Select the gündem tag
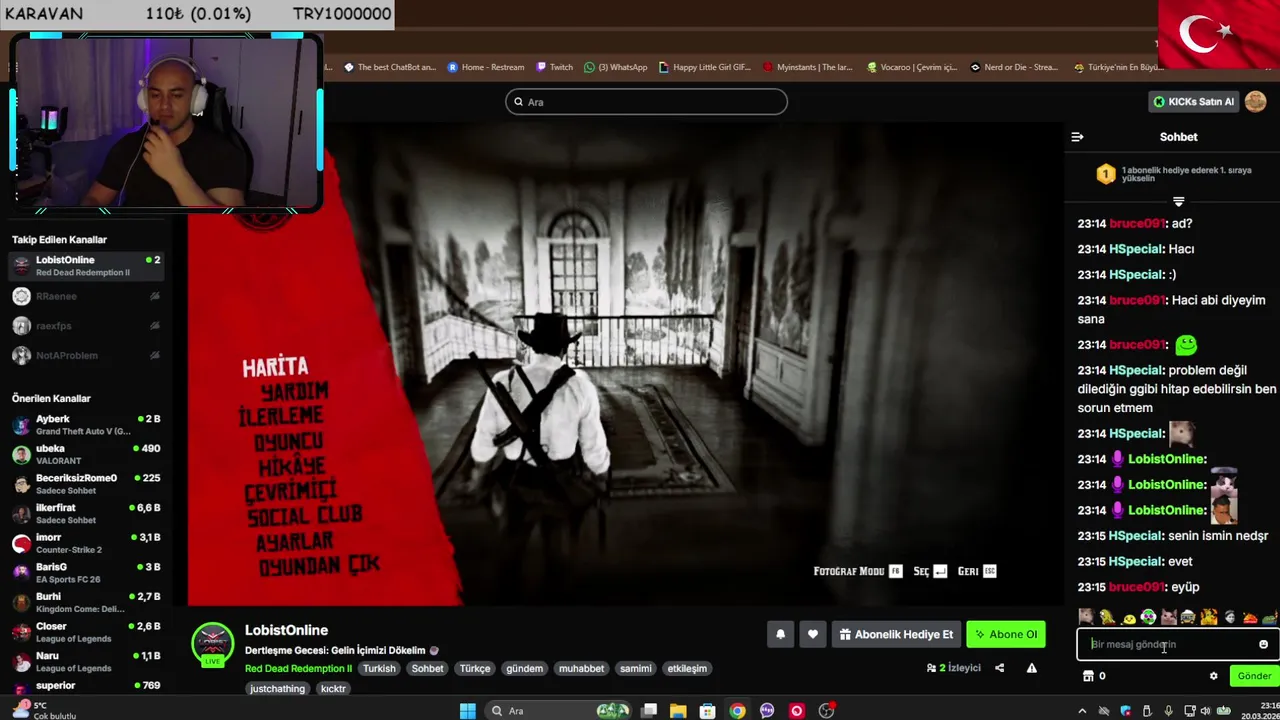Screen dimensions: 1280x720 tap(524, 669)
